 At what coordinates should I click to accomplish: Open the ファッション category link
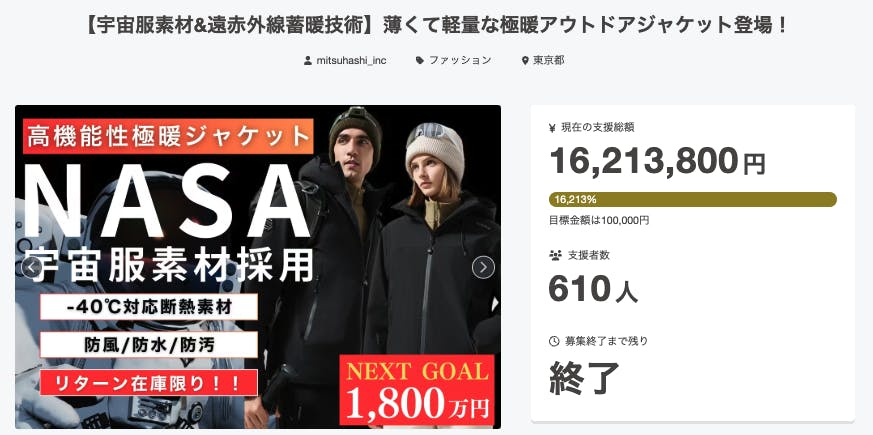tap(460, 60)
